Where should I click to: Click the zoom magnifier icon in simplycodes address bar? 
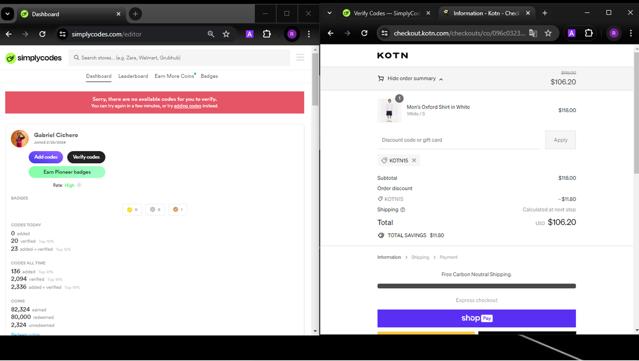[211, 34]
